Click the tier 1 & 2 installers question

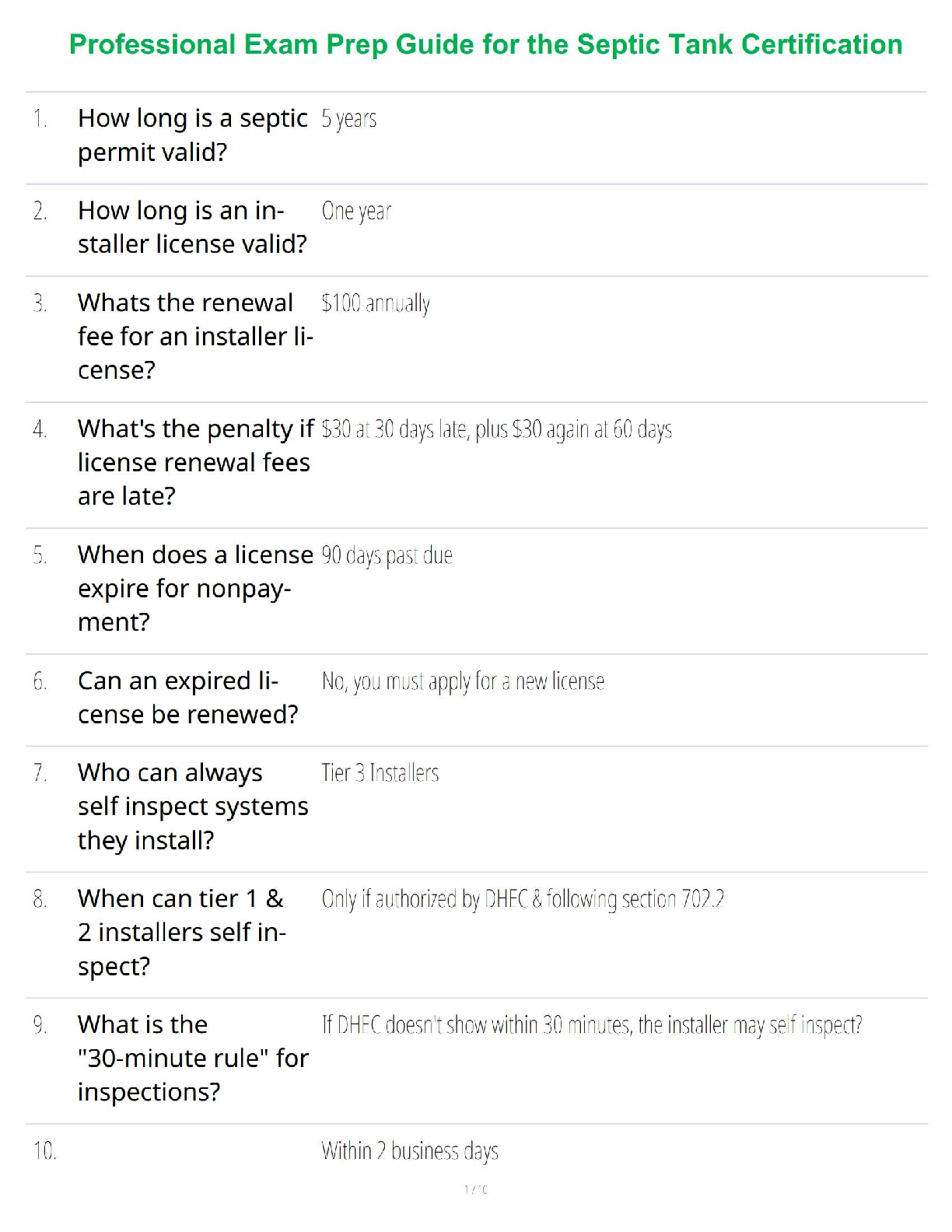[x=182, y=933]
